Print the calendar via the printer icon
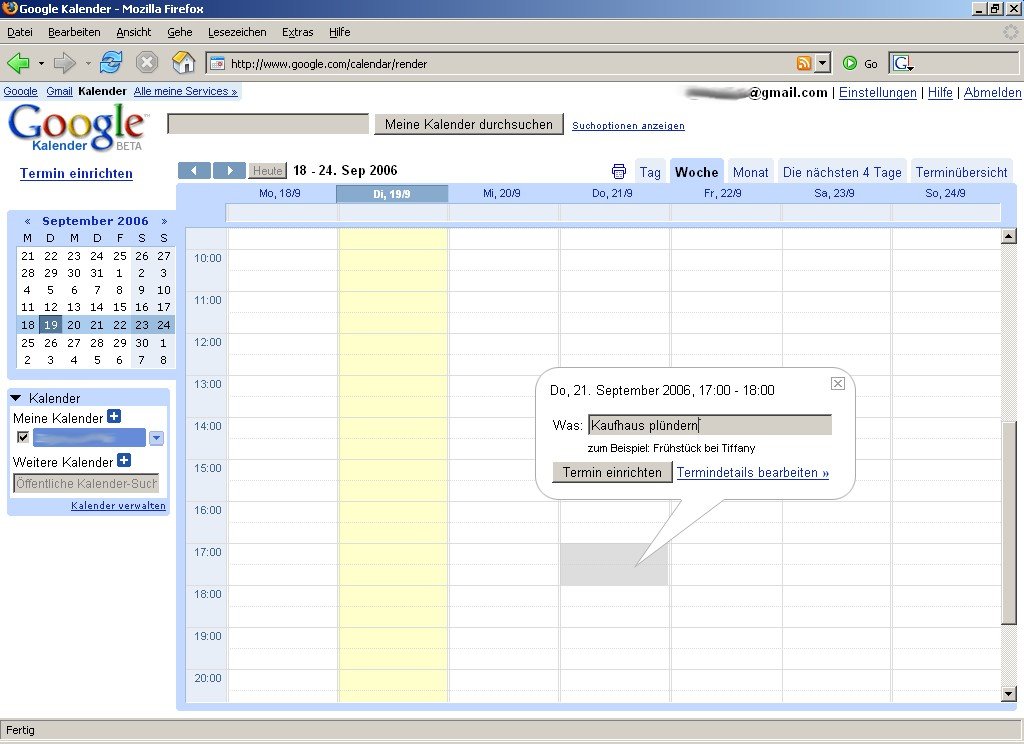 tap(618, 171)
